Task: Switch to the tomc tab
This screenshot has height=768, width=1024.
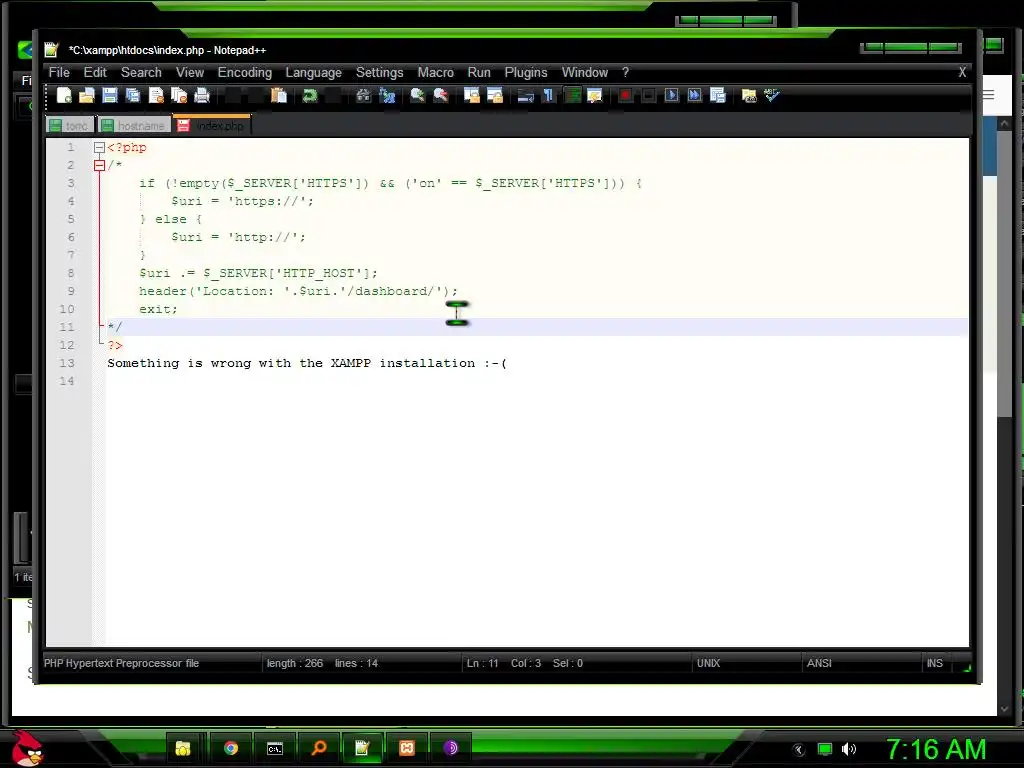Action: (71, 125)
